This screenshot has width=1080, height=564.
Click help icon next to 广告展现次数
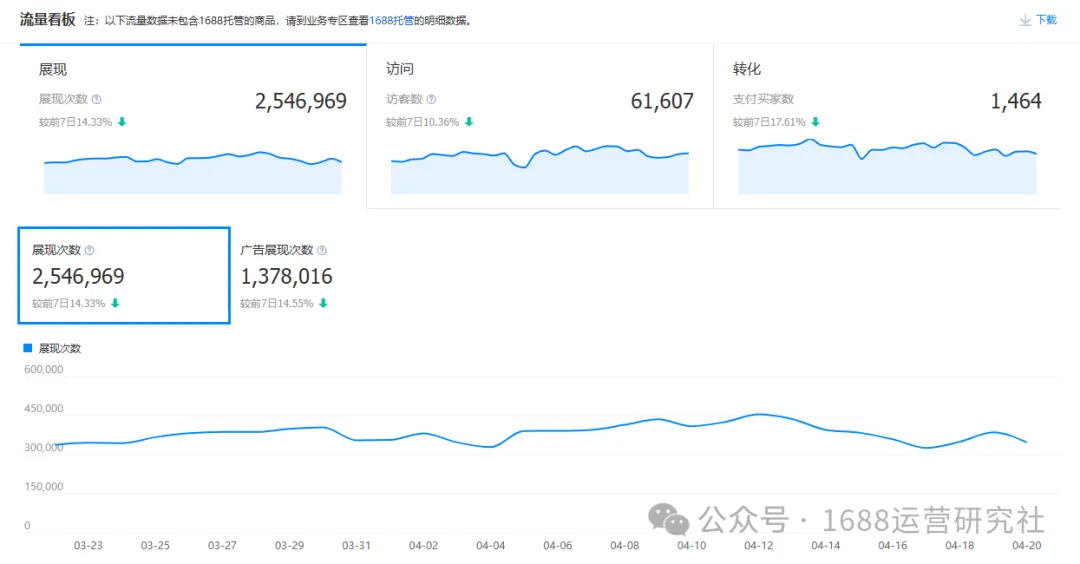(x=322, y=251)
